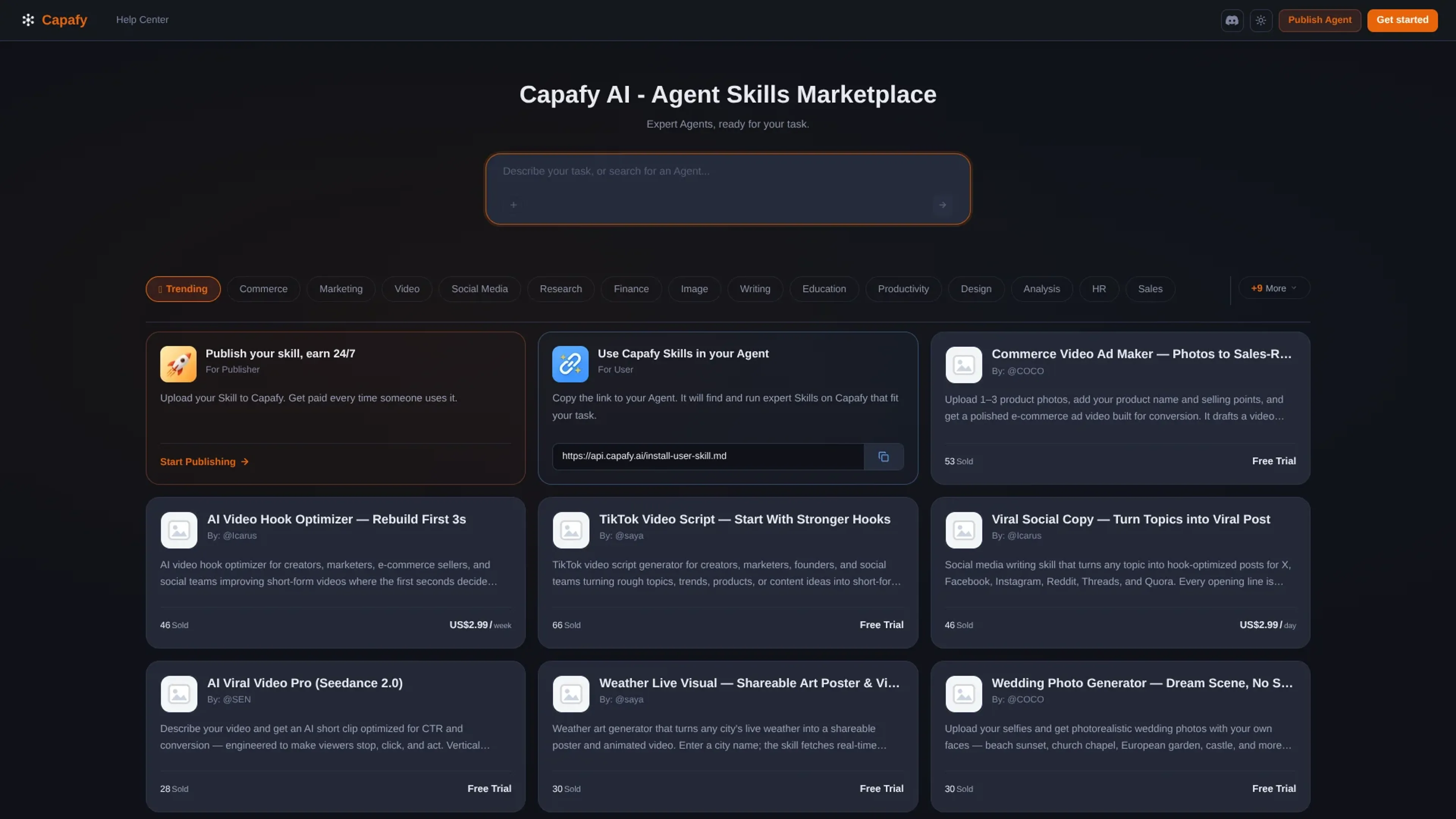Click AI Viral Video Pro thumbnail icon
The image size is (1456, 819).
179,694
